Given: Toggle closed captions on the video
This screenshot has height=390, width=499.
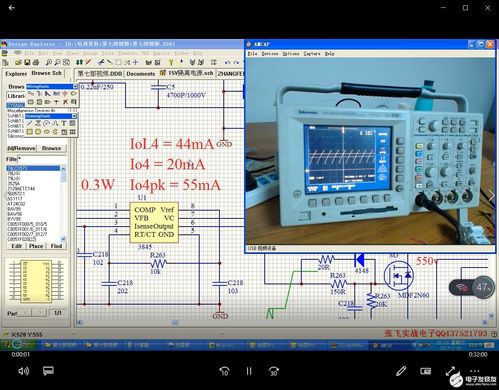Looking at the screenshot, I should pyautogui.click(x=48, y=371).
